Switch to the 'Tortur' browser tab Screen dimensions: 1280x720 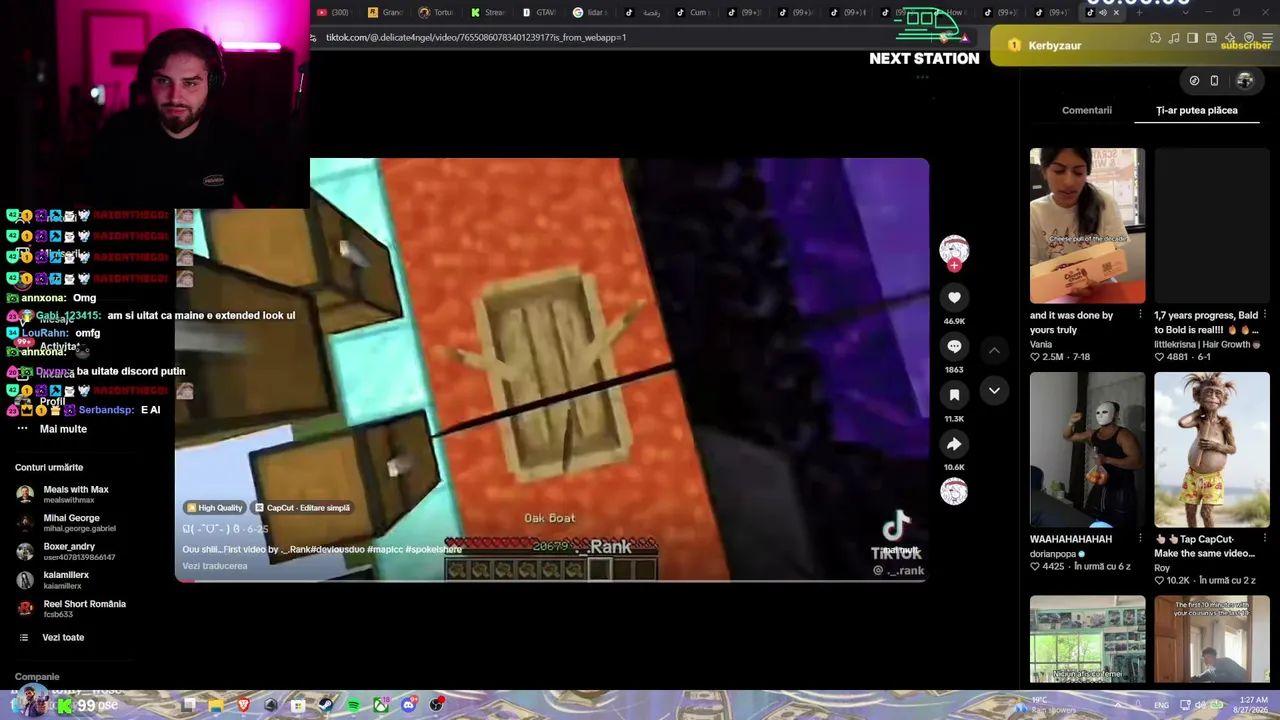436,12
